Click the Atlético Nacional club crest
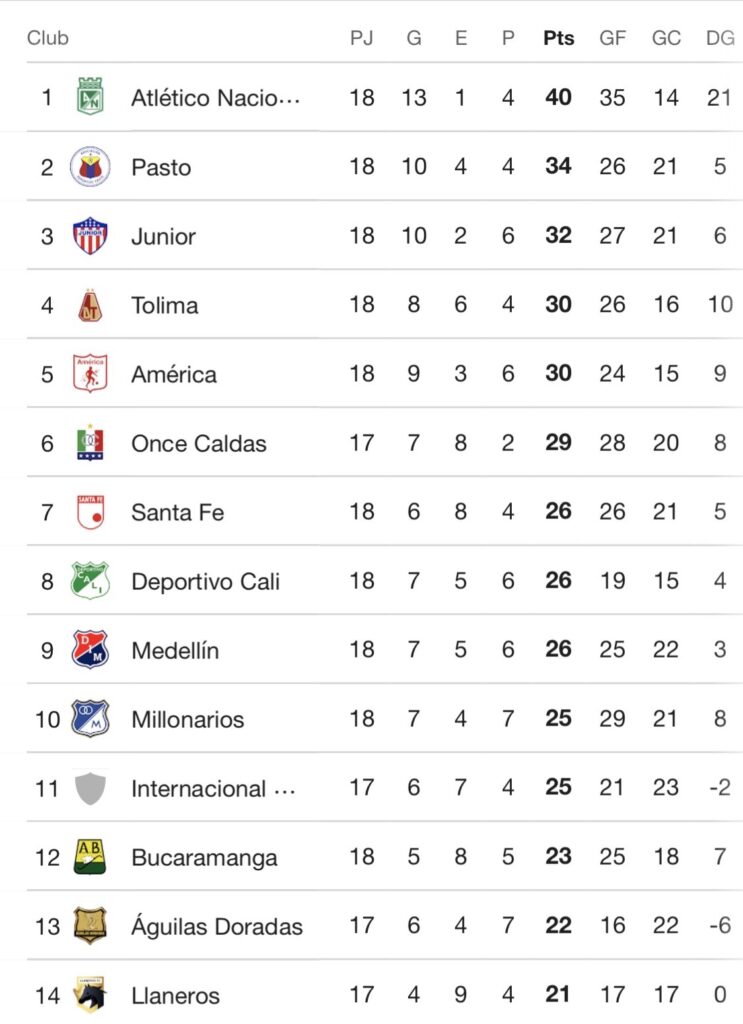Image resolution: width=743 pixels, height=1024 pixels. (90, 97)
